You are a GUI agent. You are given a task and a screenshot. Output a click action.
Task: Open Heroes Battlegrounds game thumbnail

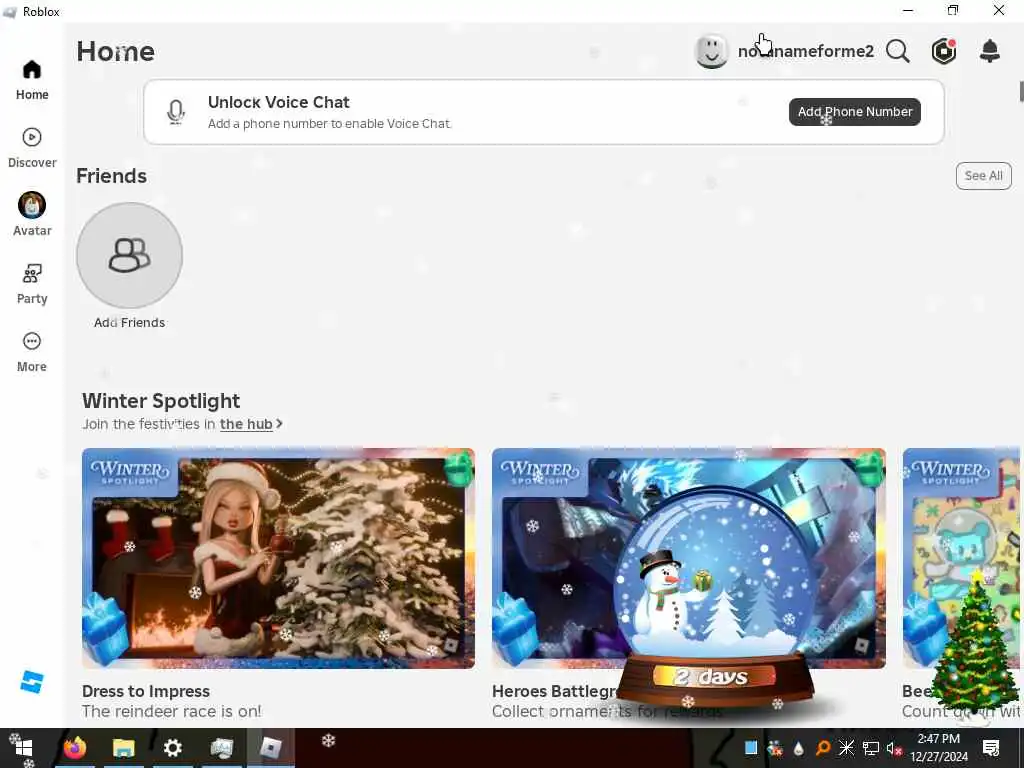[689, 558]
